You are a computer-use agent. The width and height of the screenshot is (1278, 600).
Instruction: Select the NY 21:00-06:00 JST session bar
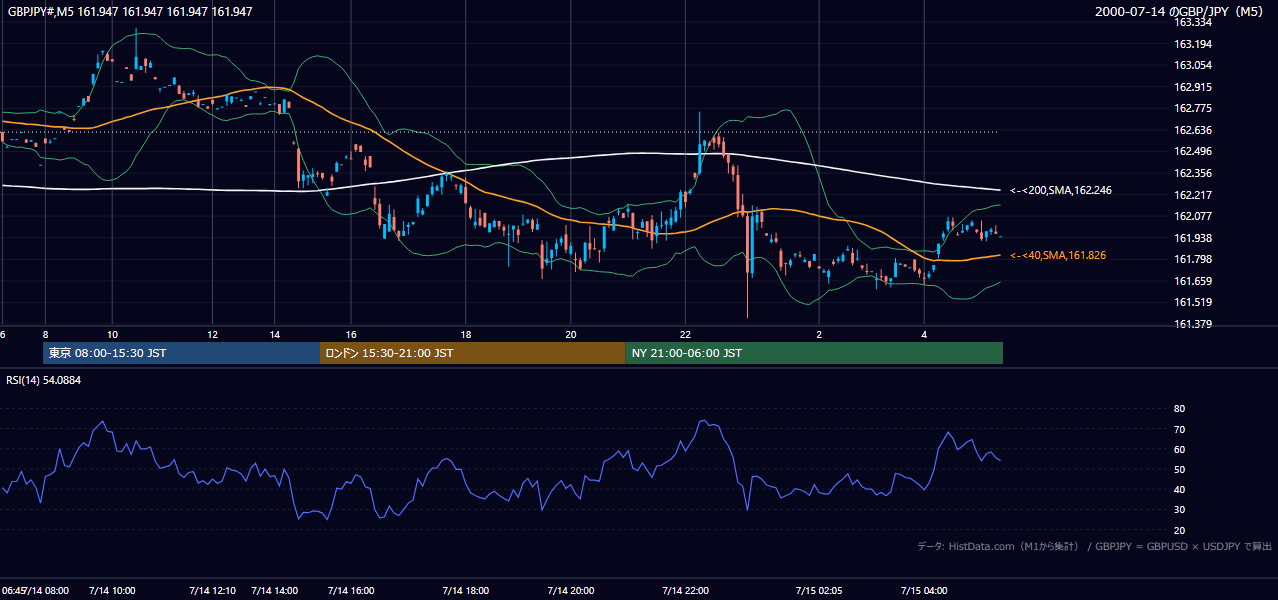[x=814, y=353]
